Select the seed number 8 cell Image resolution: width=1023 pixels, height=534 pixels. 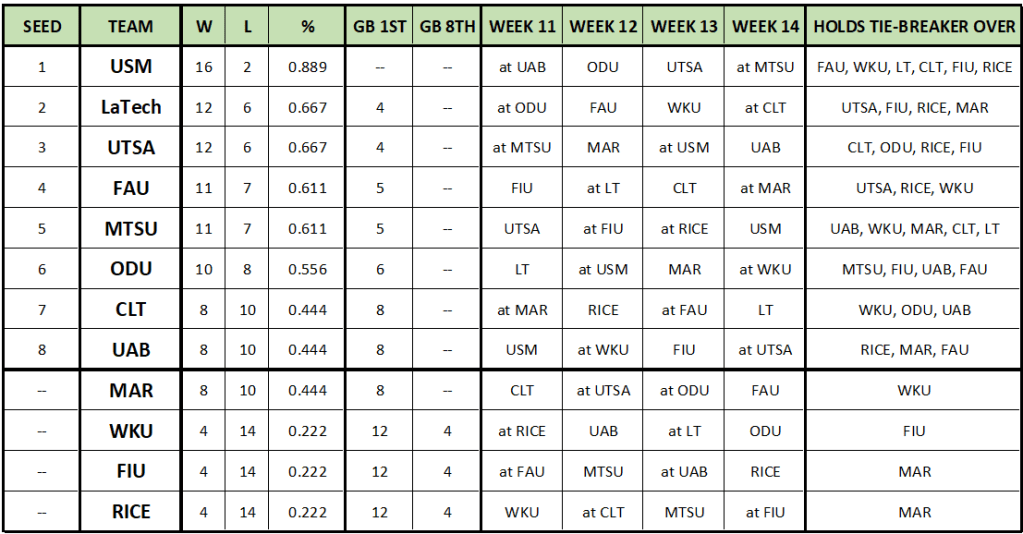pyautogui.click(x=41, y=350)
